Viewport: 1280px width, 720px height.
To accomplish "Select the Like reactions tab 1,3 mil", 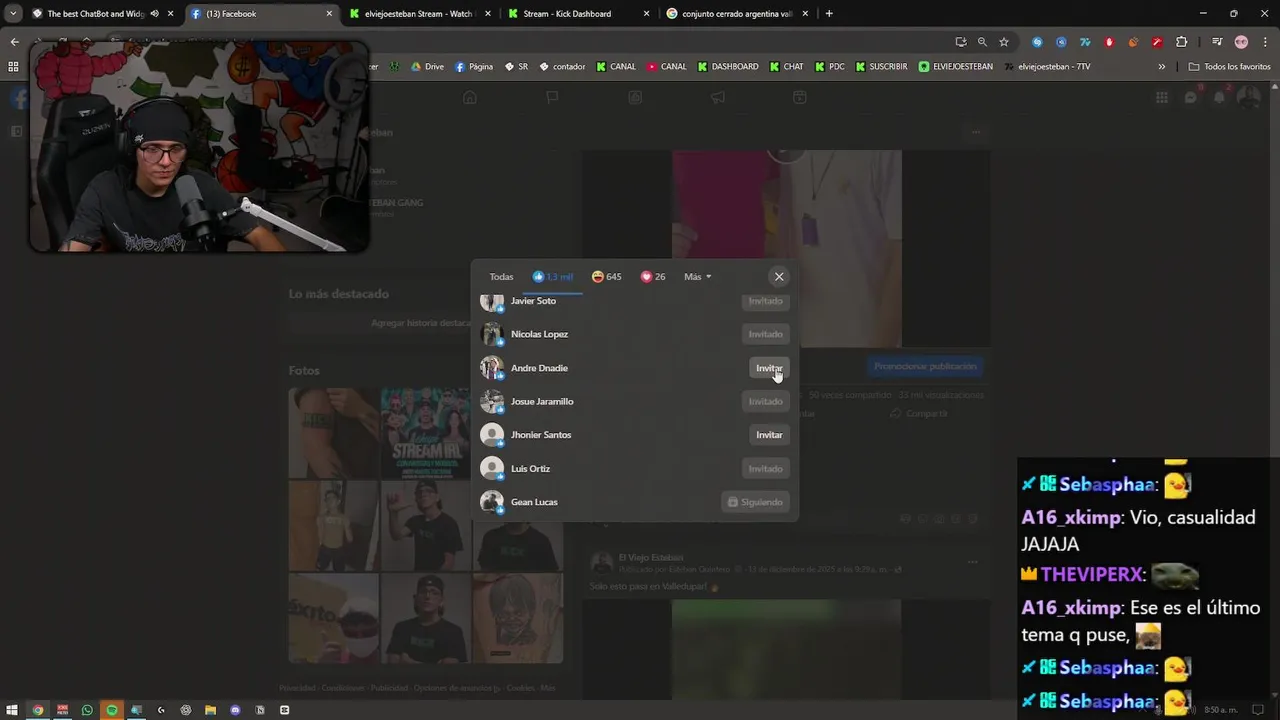I will [553, 277].
